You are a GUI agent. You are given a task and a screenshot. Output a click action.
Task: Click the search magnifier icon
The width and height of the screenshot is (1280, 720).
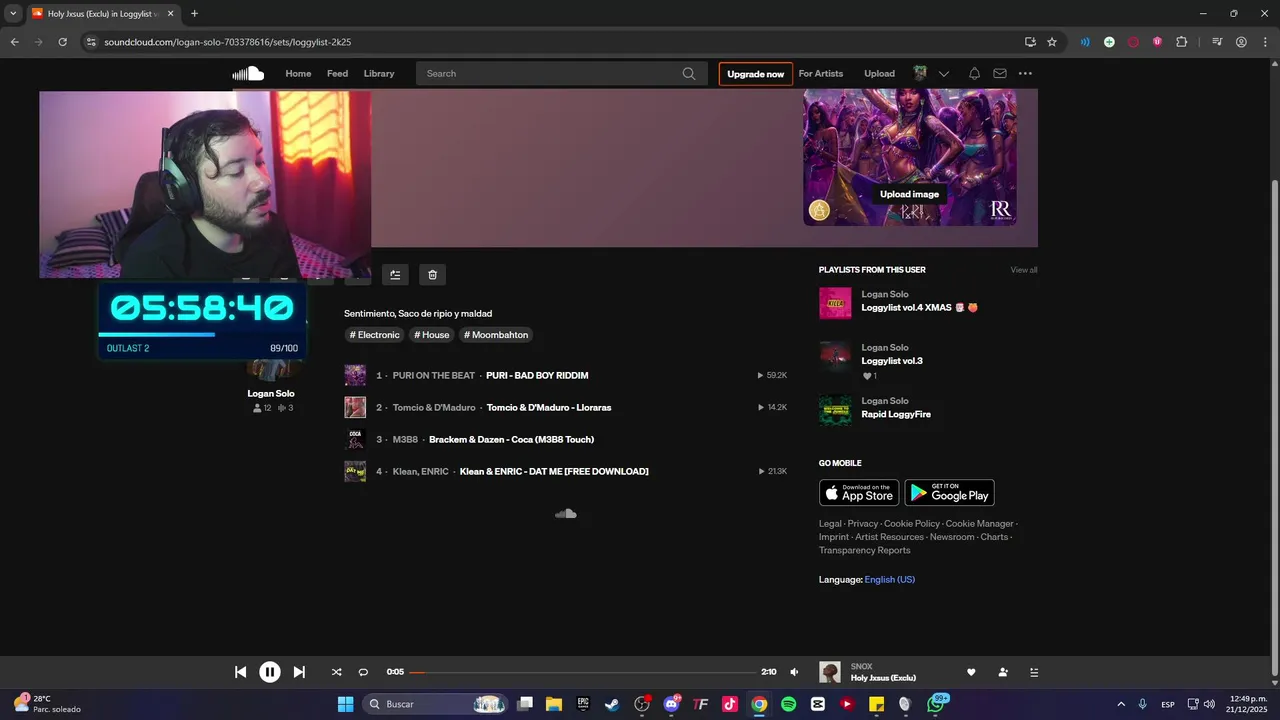tap(689, 73)
